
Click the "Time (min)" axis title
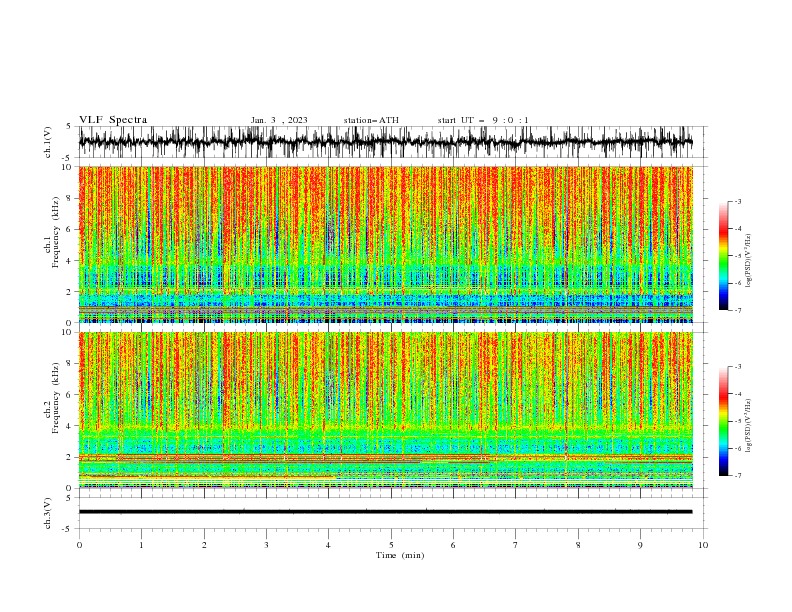click(x=400, y=555)
